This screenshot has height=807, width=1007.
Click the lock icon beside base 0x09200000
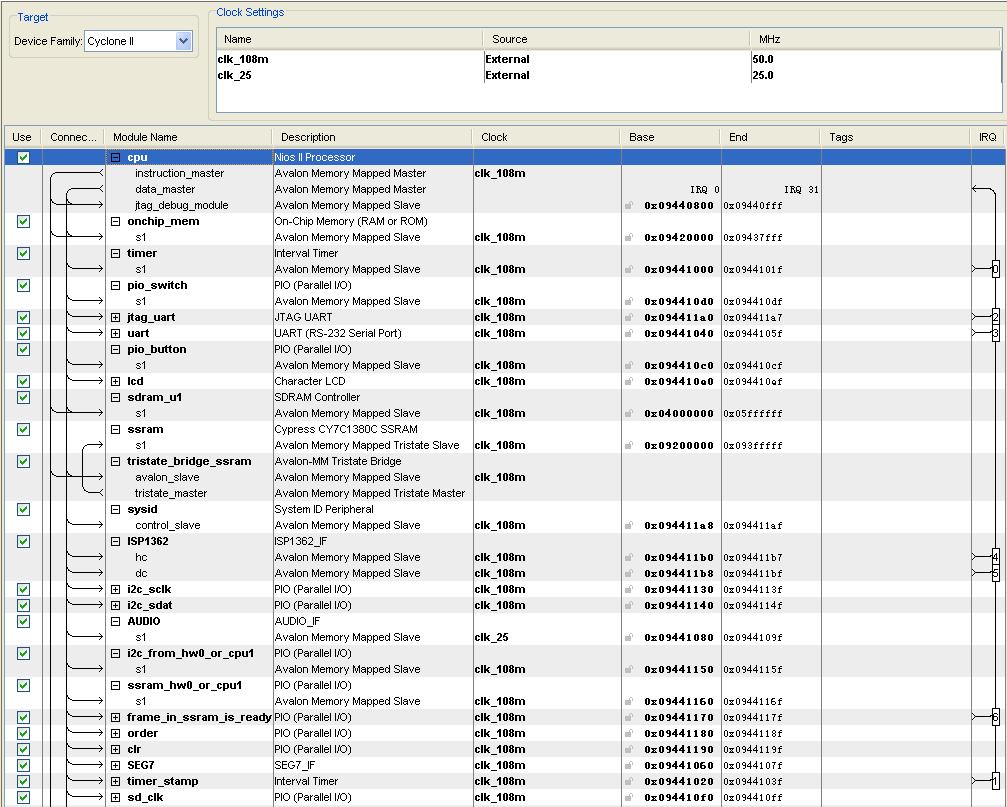[x=629, y=446]
